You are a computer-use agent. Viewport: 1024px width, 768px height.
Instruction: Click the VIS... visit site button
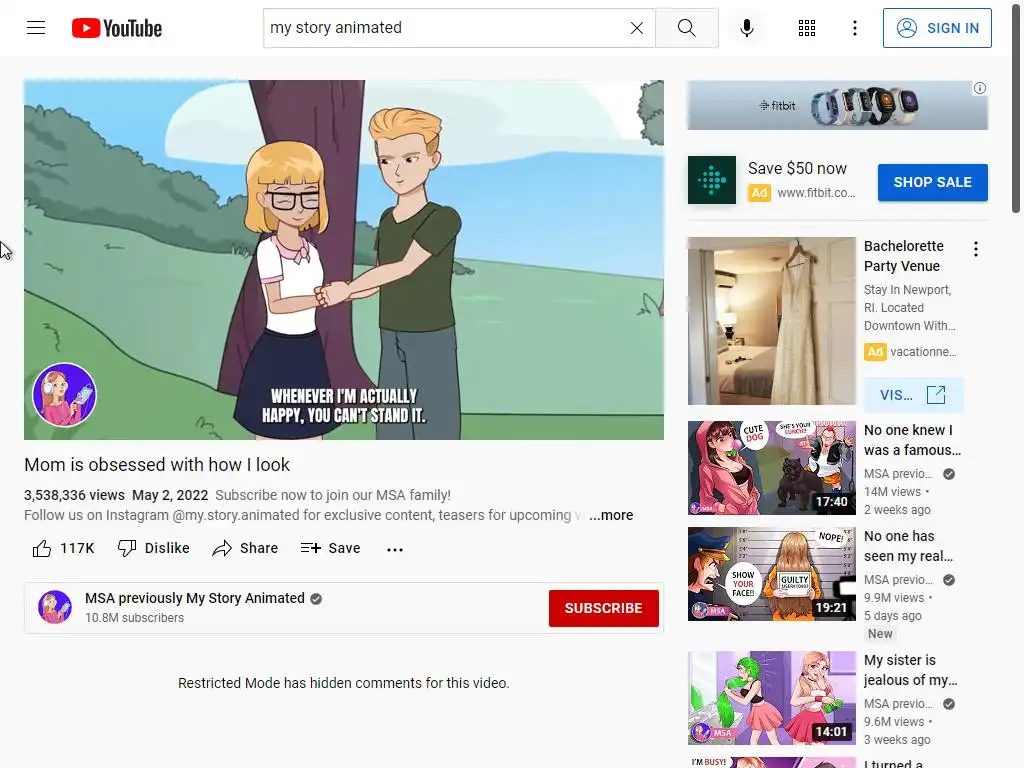tap(914, 395)
